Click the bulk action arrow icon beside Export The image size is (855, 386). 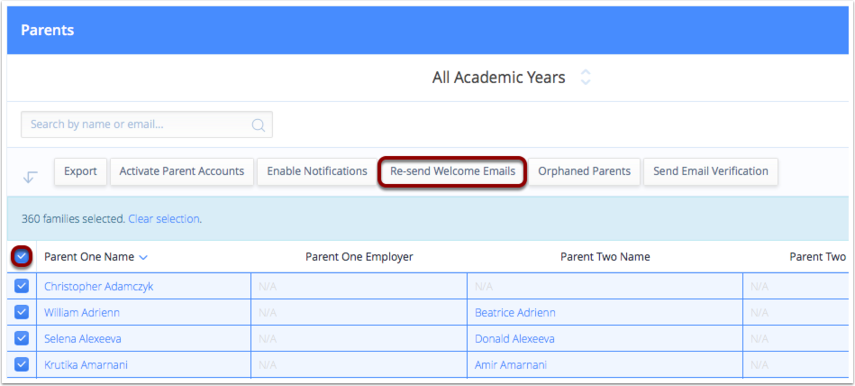pyautogui.click(x=31, y=177)
